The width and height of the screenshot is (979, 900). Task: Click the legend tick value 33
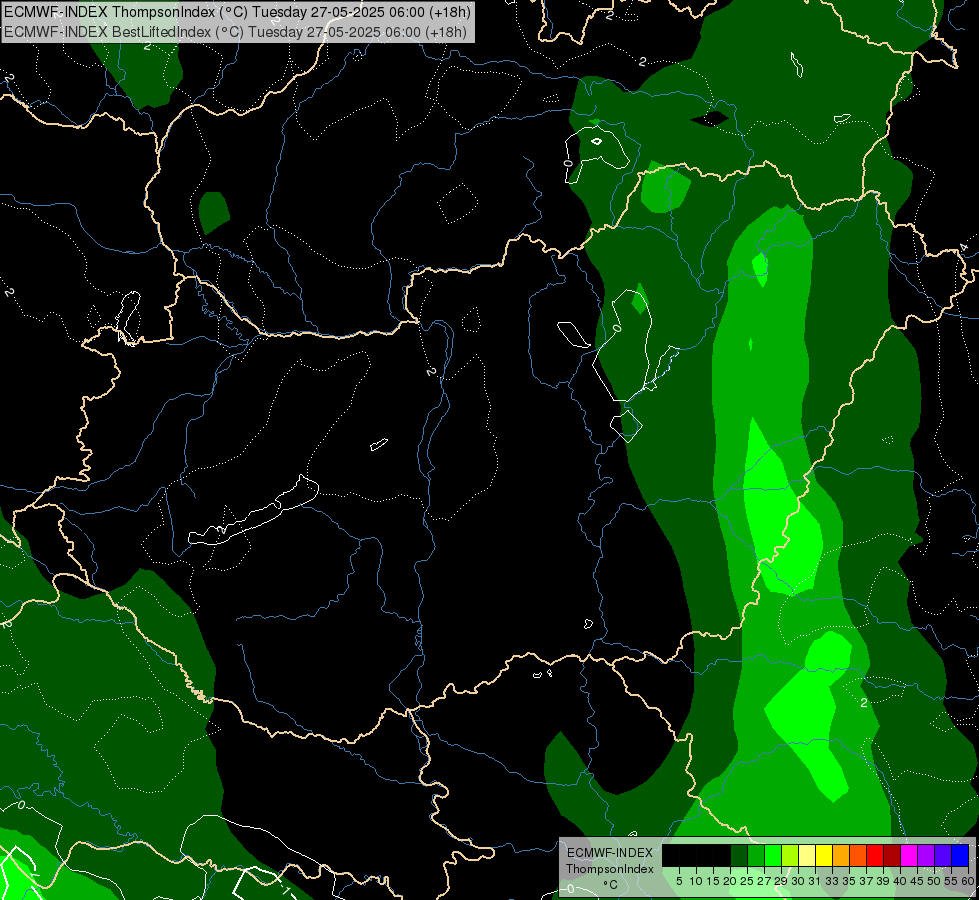[832, 881]
